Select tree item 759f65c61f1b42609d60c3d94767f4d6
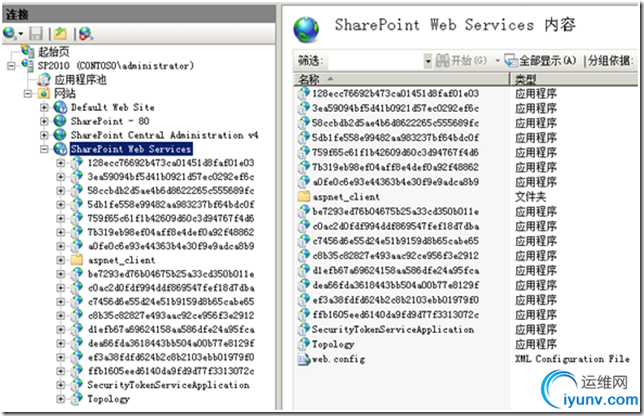 tap(171, 218)
